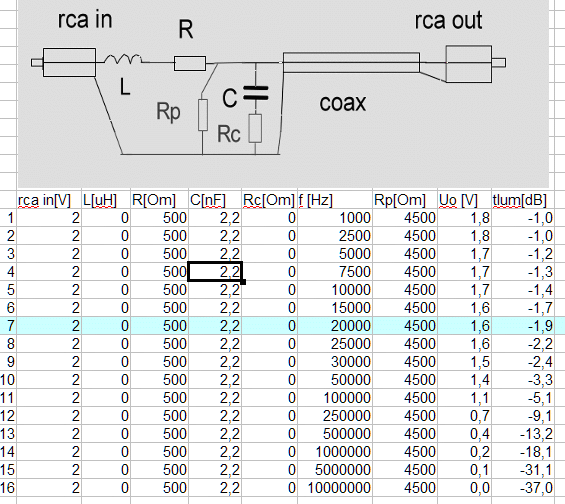This screenshot has width=565, height=504.
Task: Click the R[Om] header cell
Action: (x=159, y=200)
